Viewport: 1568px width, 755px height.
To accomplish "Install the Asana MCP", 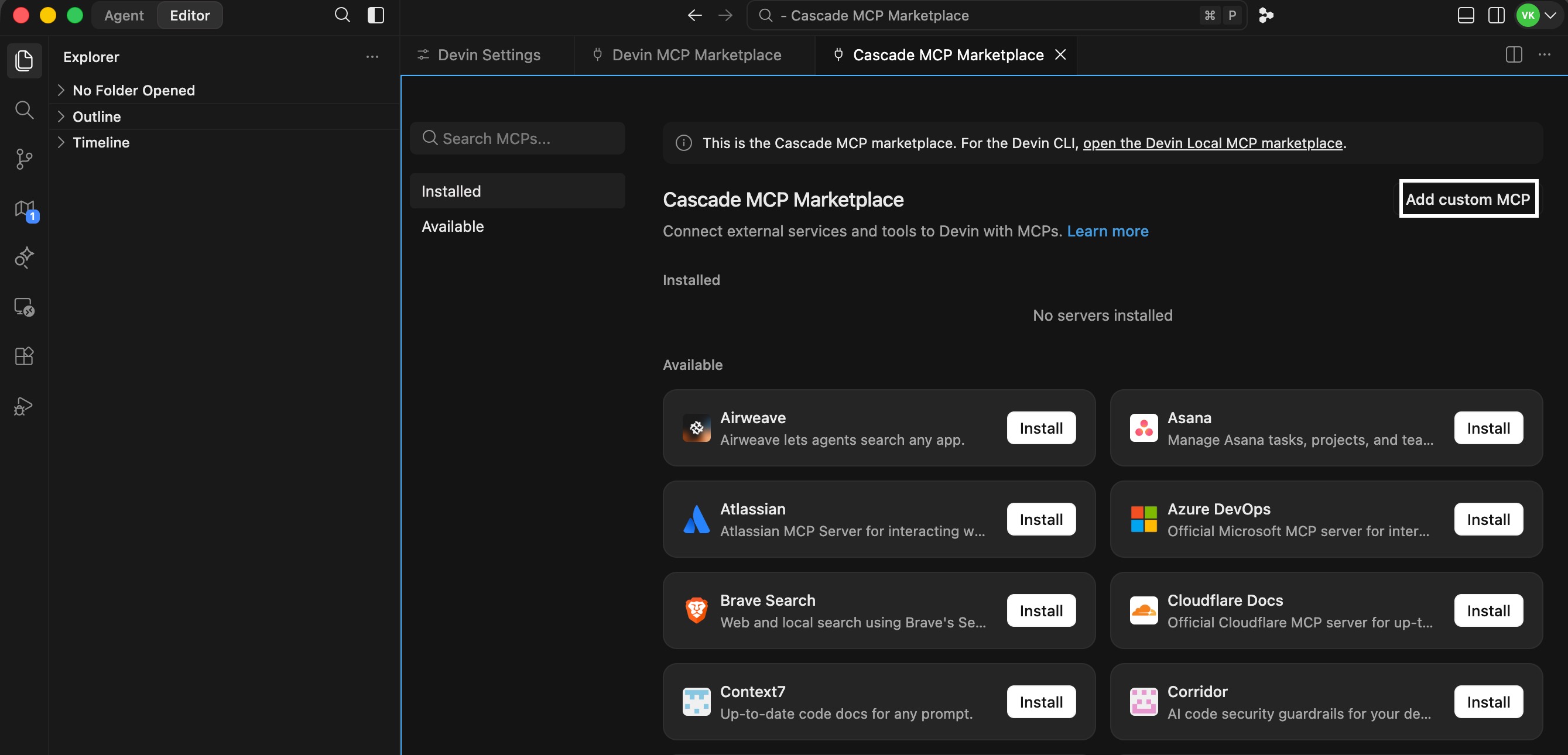I will tap(1488, 428).
